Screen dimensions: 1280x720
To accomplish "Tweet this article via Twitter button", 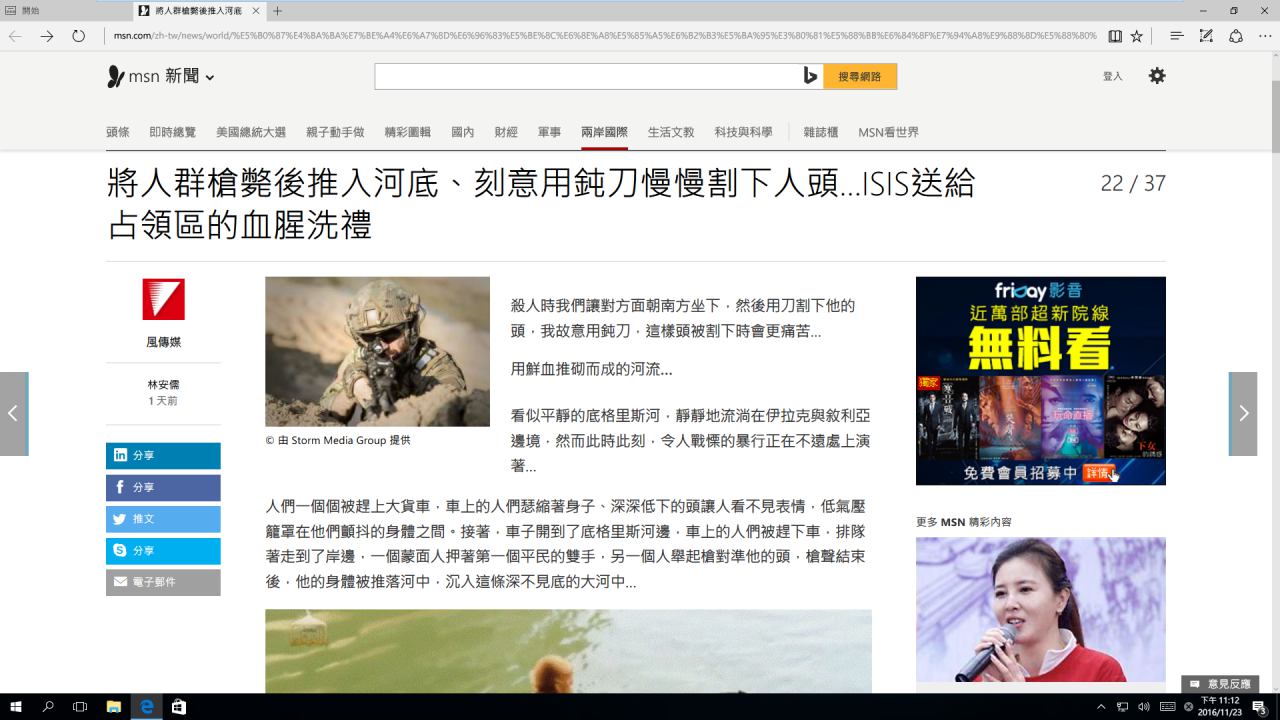I will click(x=163, y=519).
